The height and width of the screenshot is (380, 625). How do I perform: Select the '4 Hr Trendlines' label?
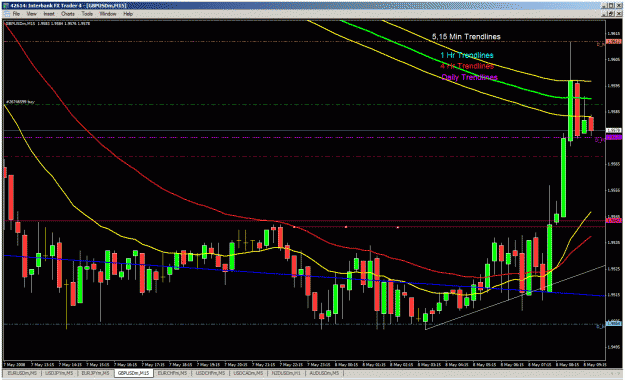pos(467,66)
